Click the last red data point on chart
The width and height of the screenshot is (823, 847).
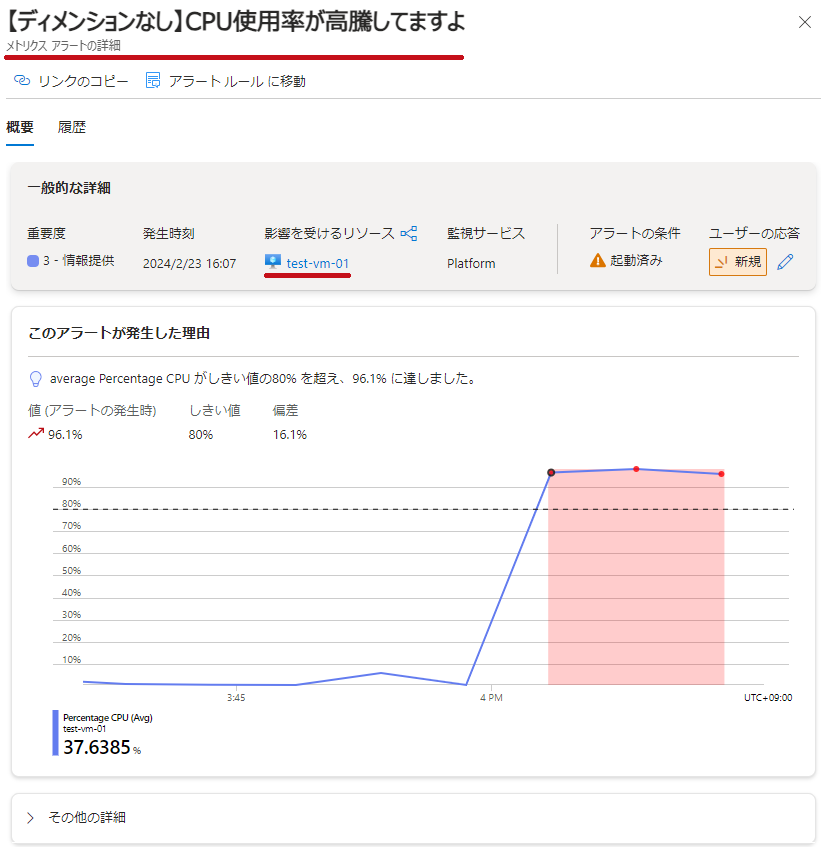(721, 474)
